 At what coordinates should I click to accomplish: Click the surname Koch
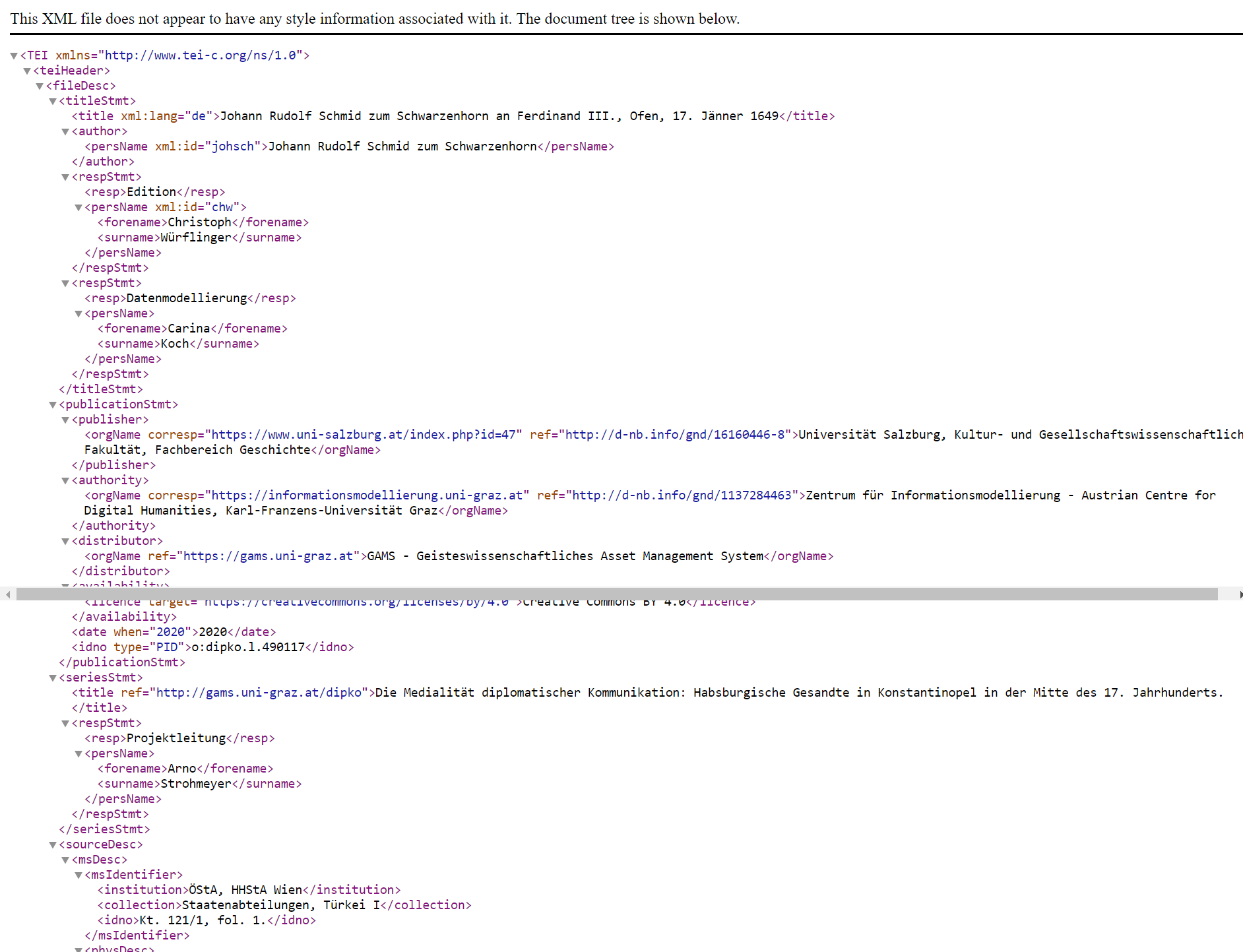click(175, 344)
